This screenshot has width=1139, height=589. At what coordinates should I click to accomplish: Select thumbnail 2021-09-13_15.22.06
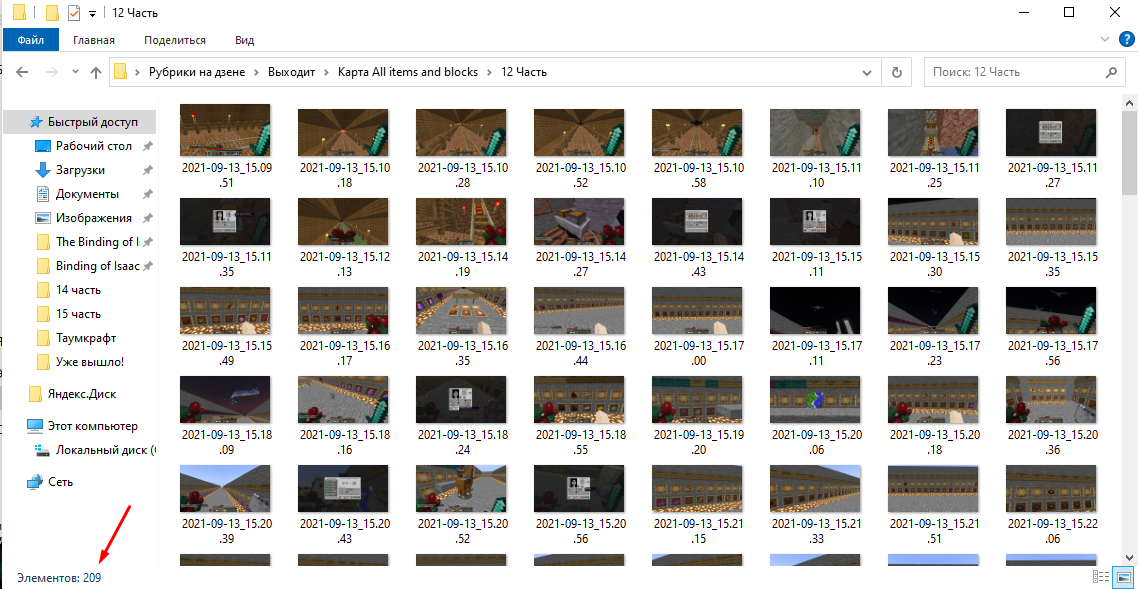(1051, 489)
